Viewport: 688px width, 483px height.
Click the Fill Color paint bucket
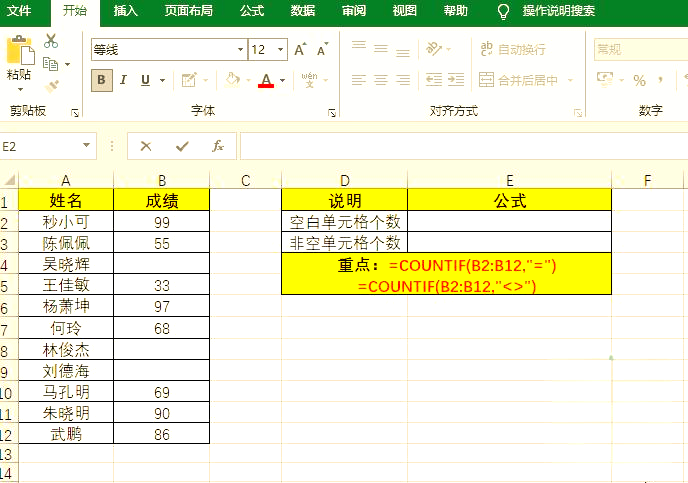pos(233,80)
